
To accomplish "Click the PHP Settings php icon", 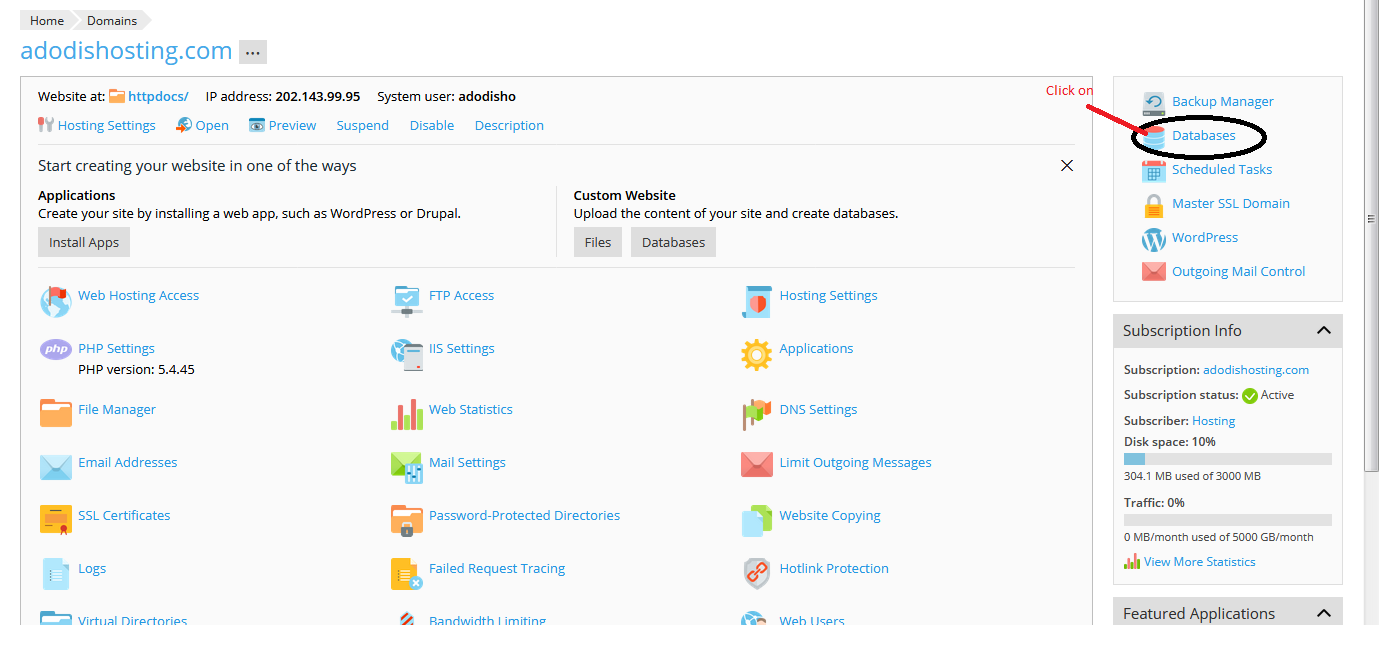I will point(55,349).
